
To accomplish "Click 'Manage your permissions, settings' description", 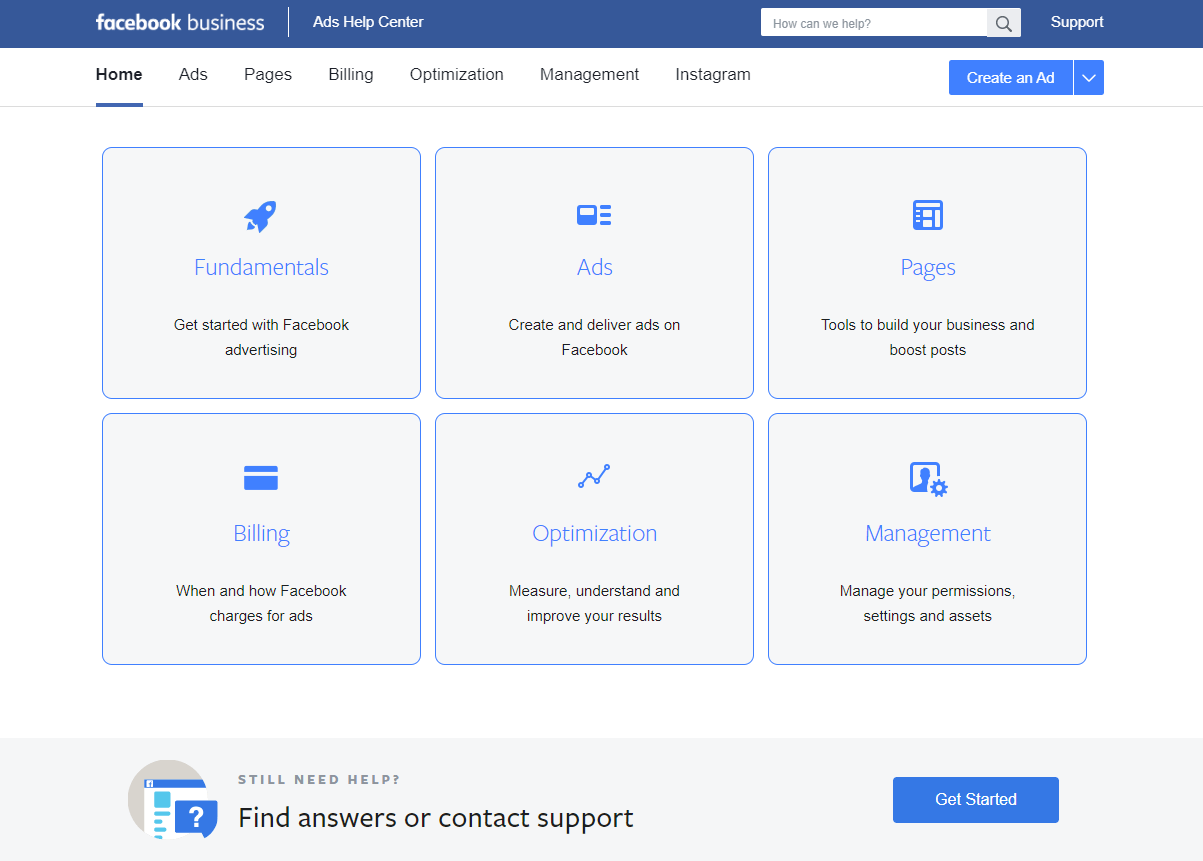I will tap(928, 603).
